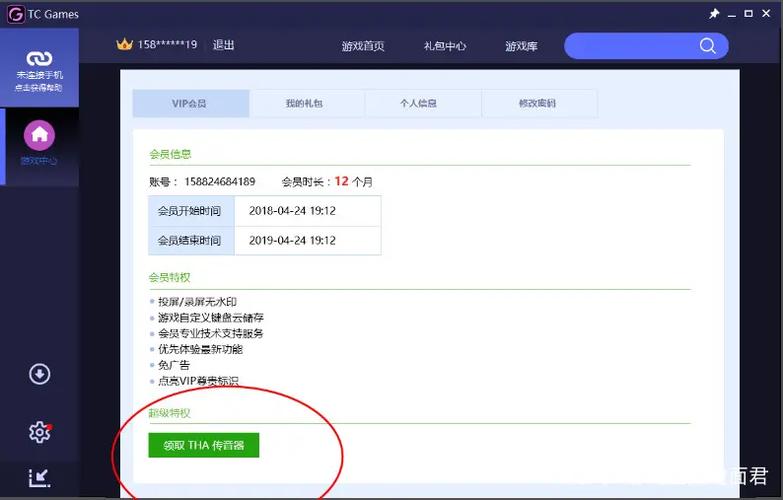
Task: Switch to the 修改密码 tab
Action: click(538, 103)
